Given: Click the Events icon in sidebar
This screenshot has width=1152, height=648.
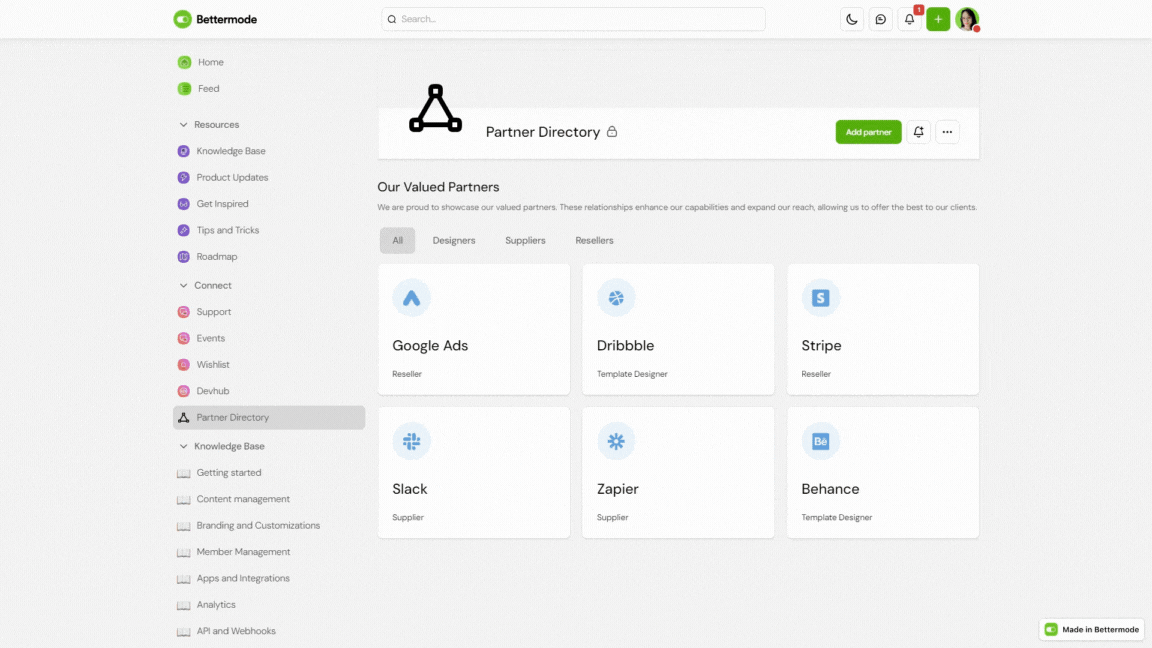Looking at the screenshot, I should coord(184,339).
